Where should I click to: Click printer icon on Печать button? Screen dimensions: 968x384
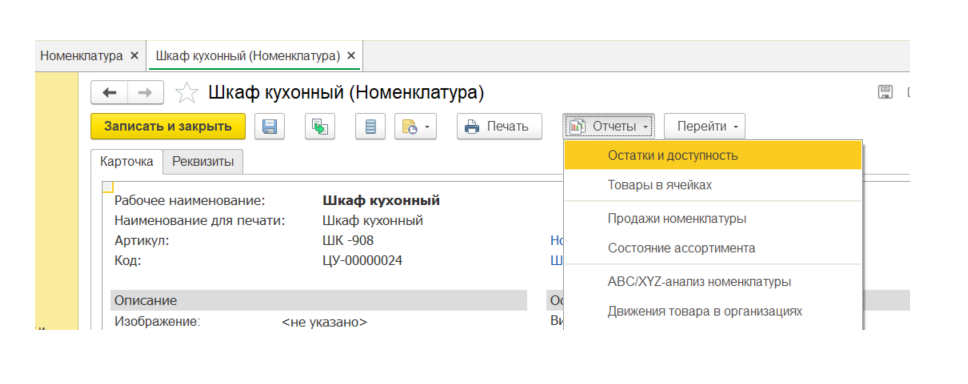(x=472, y=127)
